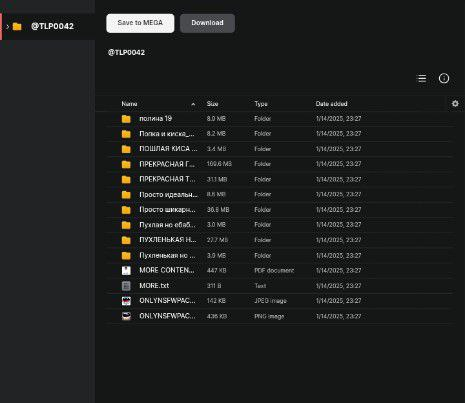Image resolution: width=465 pixels, height=403 pixels.
Task: Click the MORE.txt text file icon
Action: pyautogui.click(x=126, y=286)
